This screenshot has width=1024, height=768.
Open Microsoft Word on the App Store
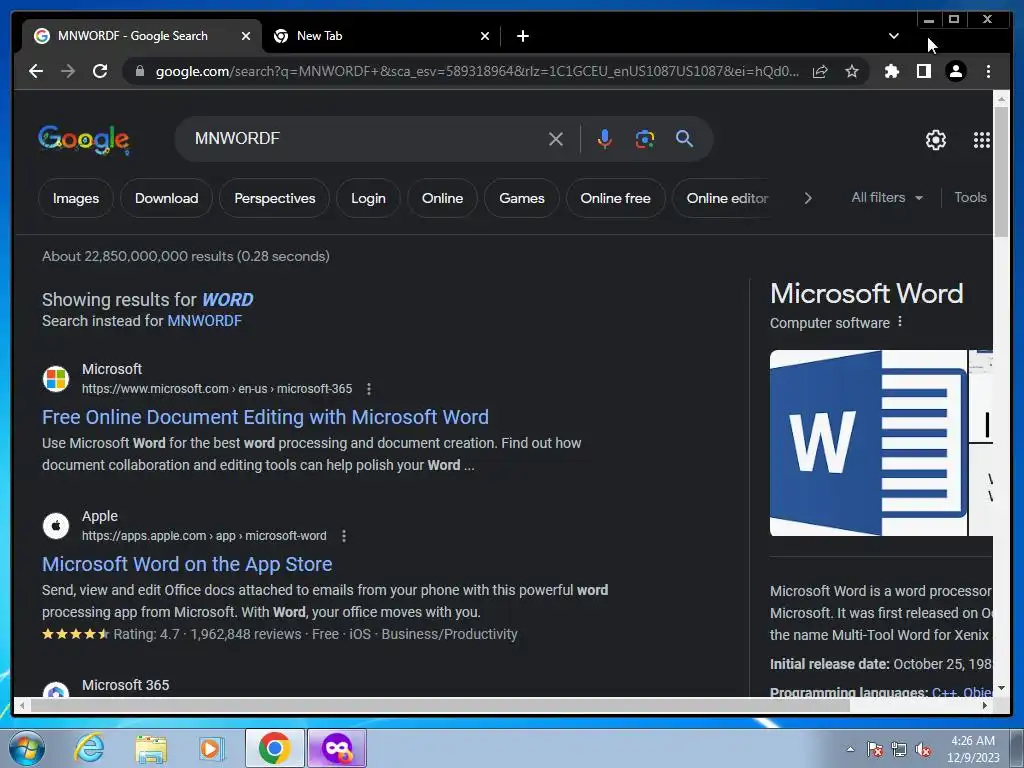(187, 564)
